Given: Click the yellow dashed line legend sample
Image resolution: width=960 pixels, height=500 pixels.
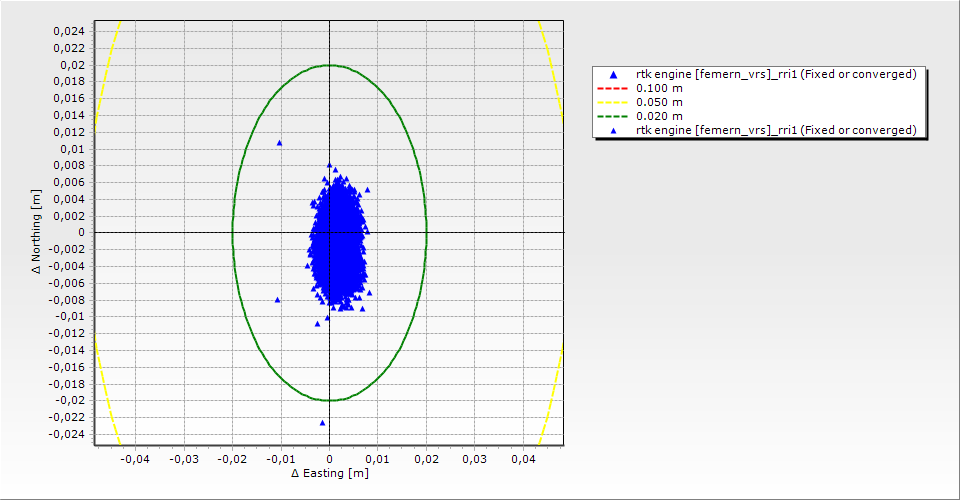Looking at the screenshot, I should [x=612, y=102].
